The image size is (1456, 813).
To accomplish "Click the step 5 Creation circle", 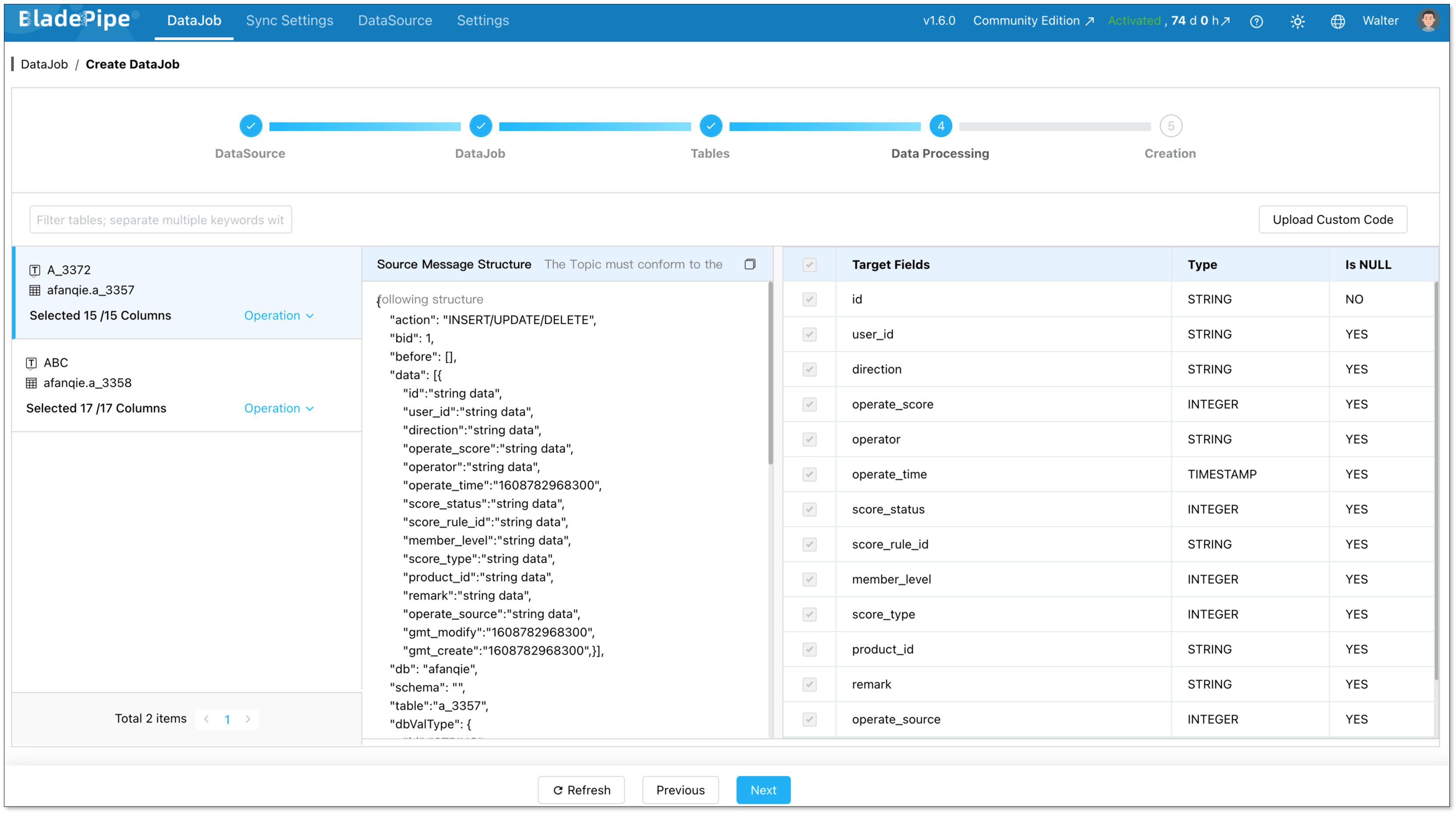I will coord(1171,126).
